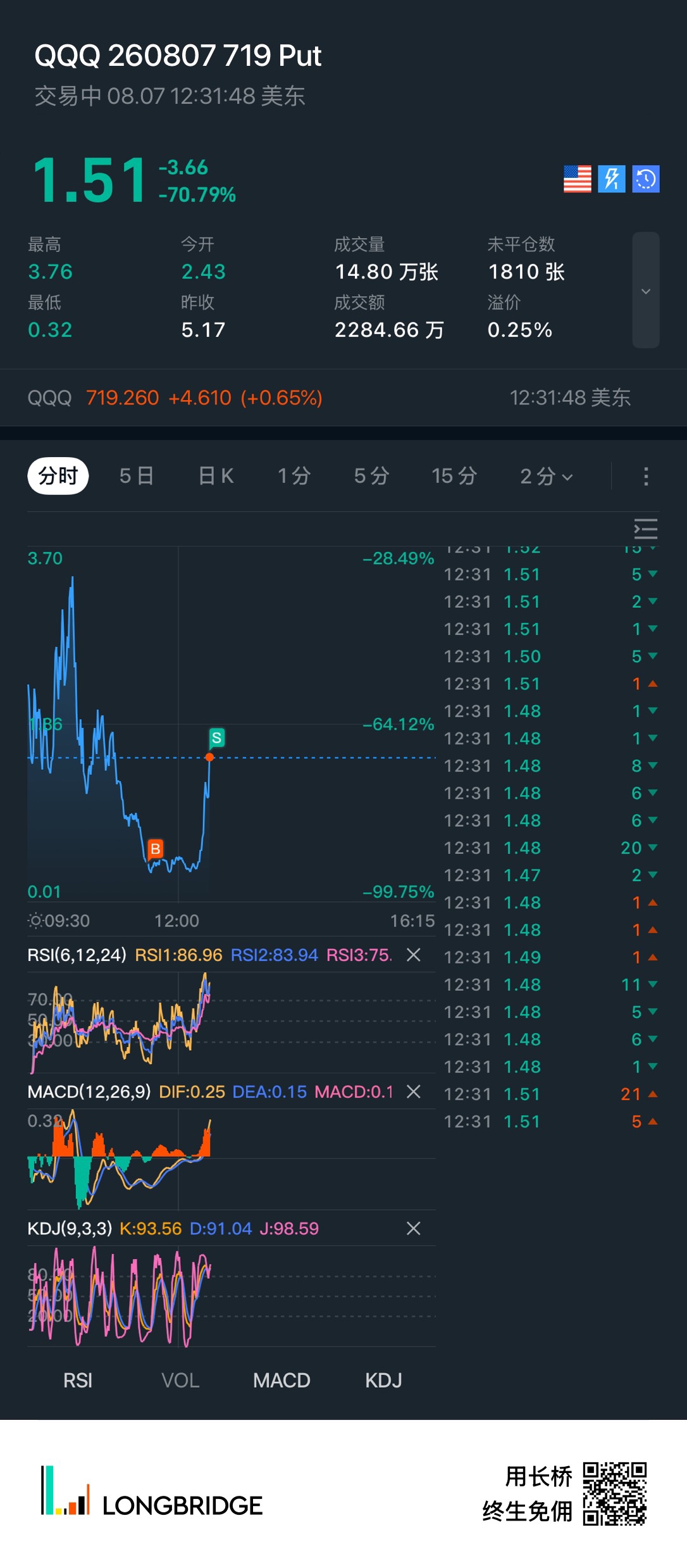687x1568 pixels.
Task: Tap the QR code image
Action: 615,1494
